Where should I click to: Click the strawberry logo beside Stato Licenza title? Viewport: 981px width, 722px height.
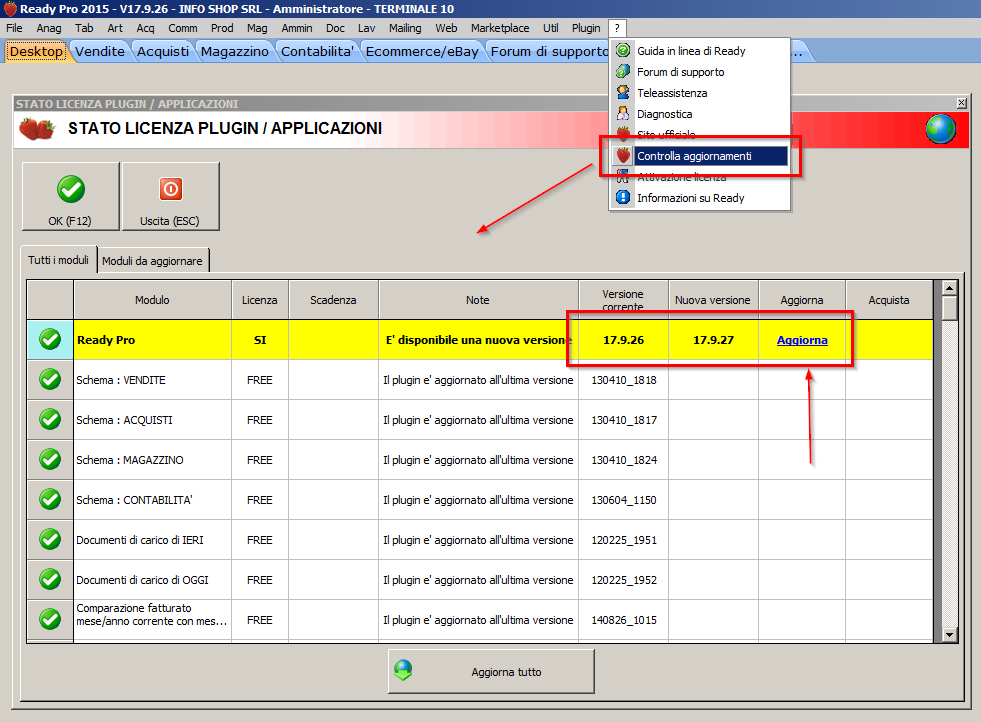(x=37, y=129)
